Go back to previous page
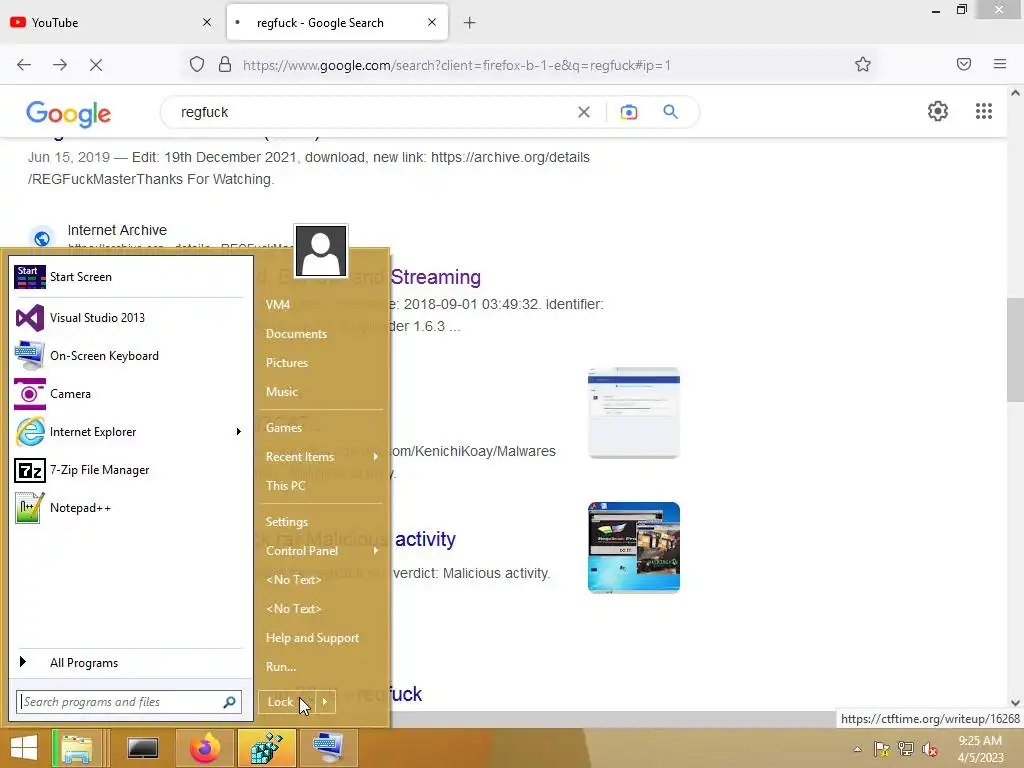 tap(24, 65)
